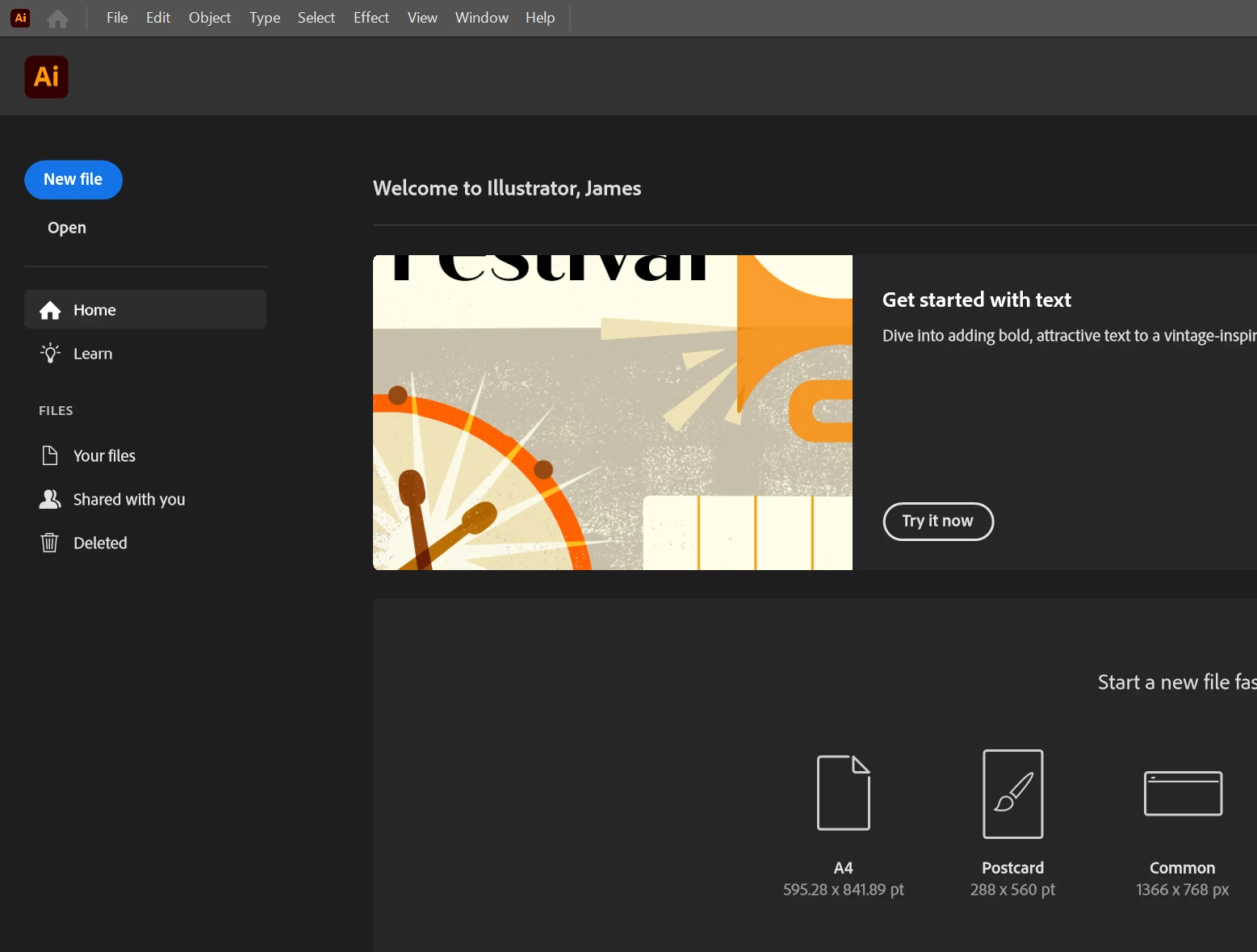Click the house icon beside Home
Image resolution: width=1257 pixels, height=952 pixels.
[x=50, y=310]
